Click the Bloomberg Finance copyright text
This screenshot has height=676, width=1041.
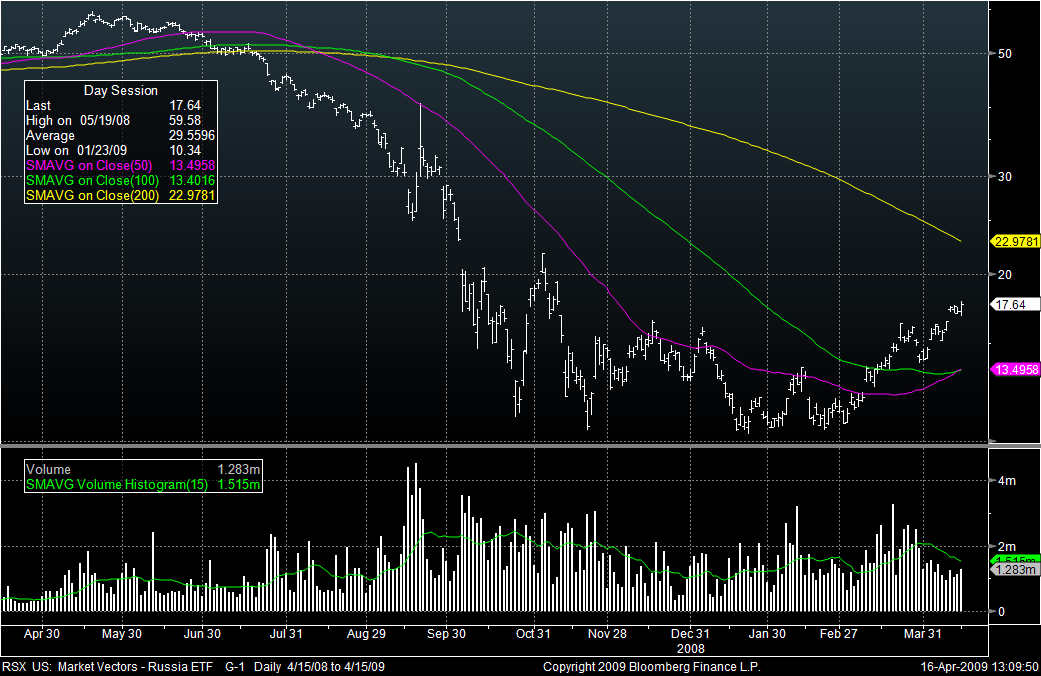point(651,667)
